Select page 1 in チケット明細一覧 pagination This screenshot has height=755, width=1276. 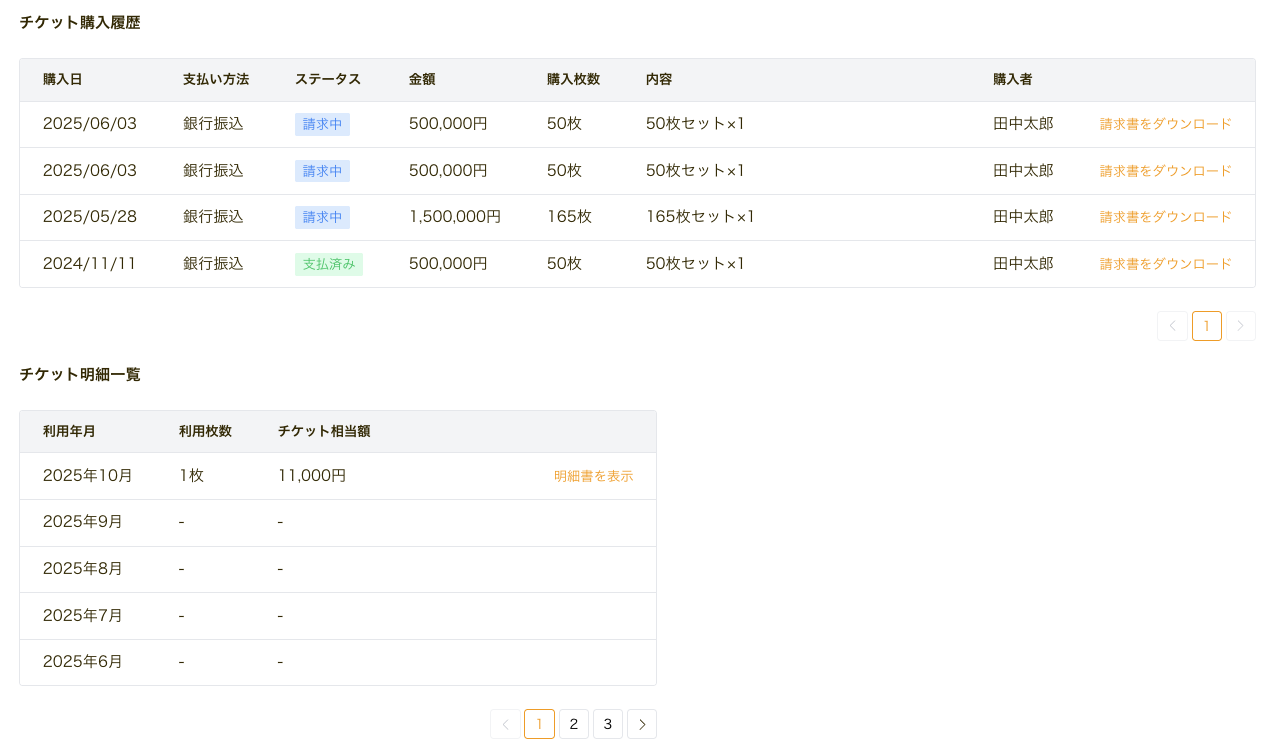click(539, 724)
